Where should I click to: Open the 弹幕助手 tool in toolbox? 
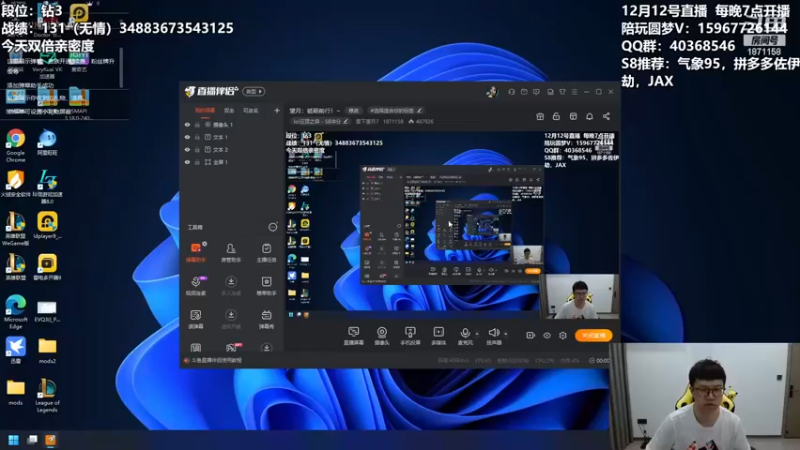click(x=195, y=252)
